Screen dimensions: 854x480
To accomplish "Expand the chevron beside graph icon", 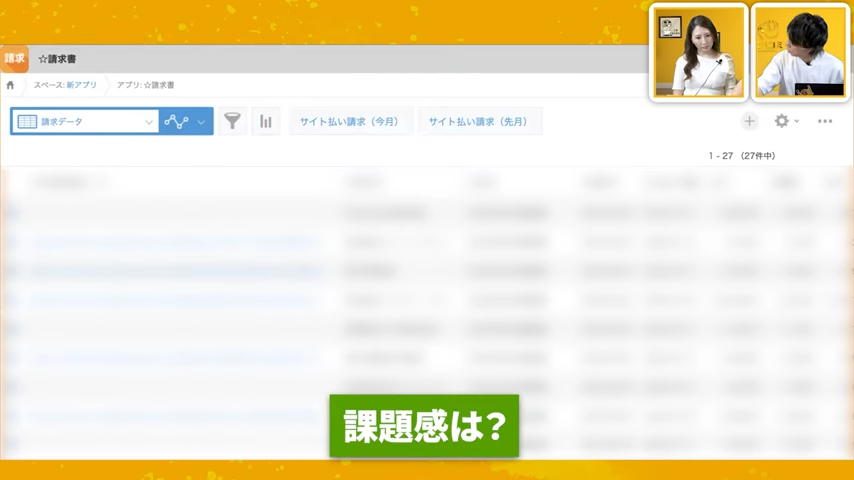I will coord(202,122).
